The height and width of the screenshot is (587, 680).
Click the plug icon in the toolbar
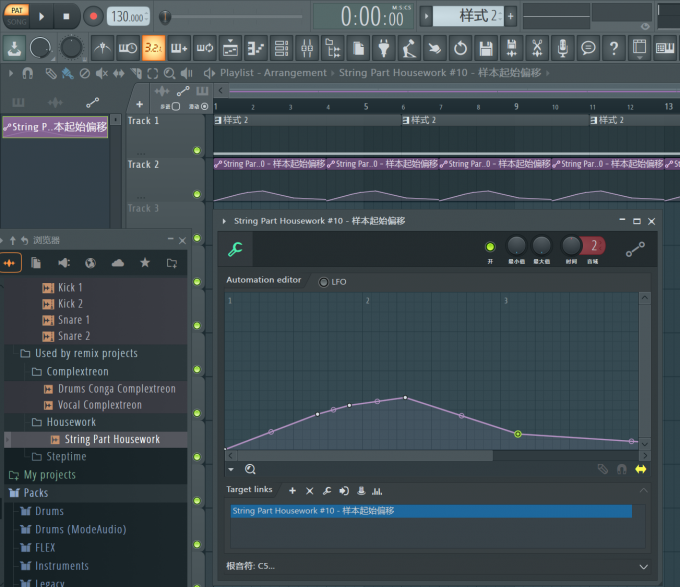384,48
